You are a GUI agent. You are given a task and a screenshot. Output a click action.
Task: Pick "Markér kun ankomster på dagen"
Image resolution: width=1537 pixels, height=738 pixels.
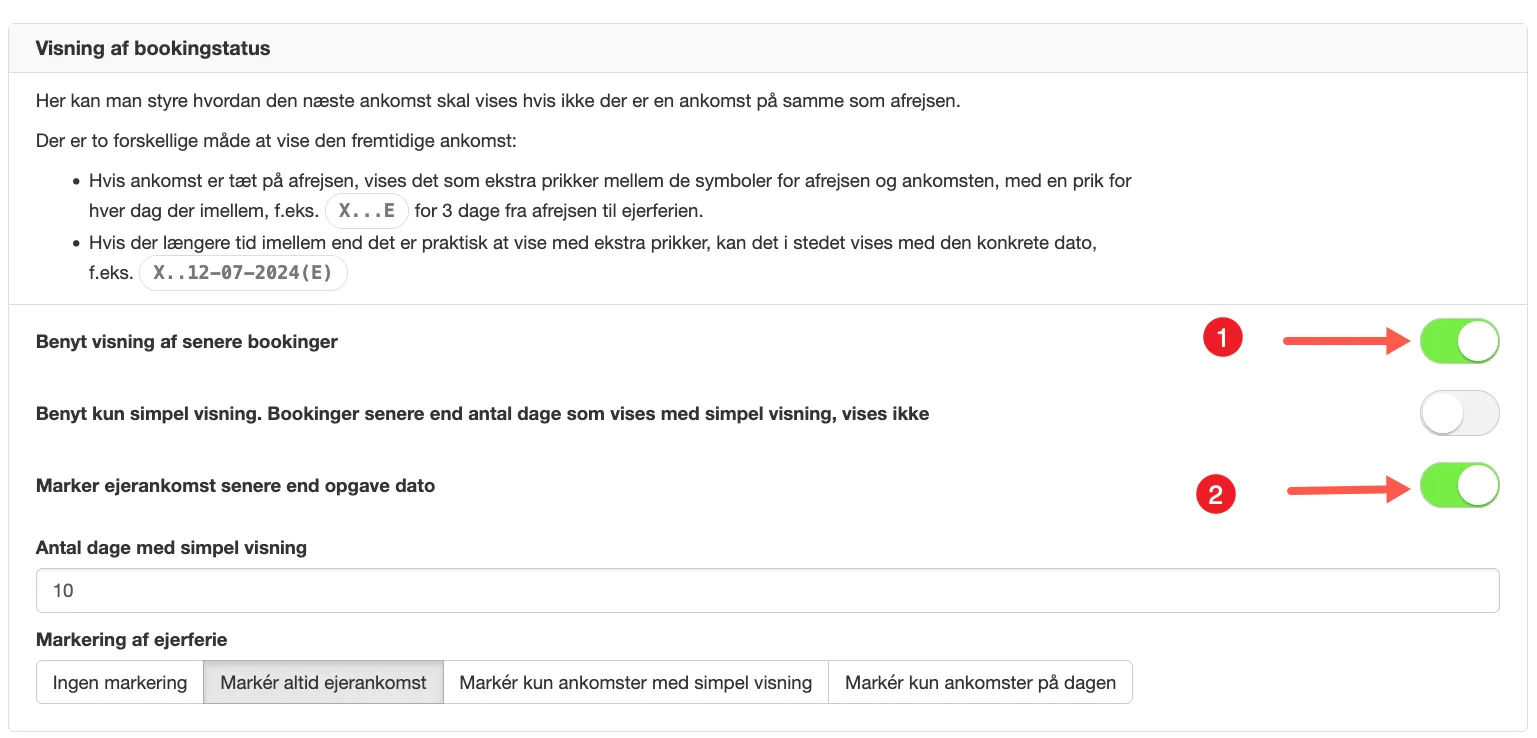pos(980,682)
